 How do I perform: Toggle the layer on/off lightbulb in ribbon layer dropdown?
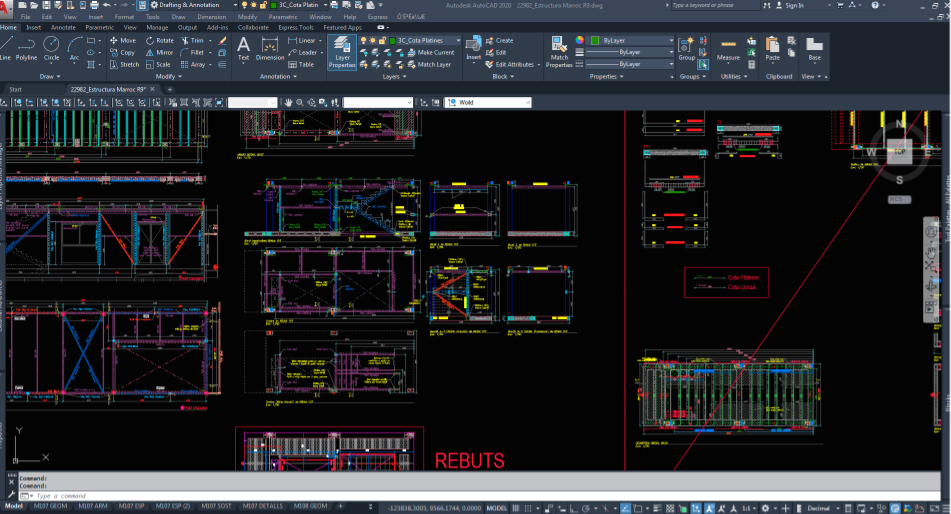tap(363, 41)
